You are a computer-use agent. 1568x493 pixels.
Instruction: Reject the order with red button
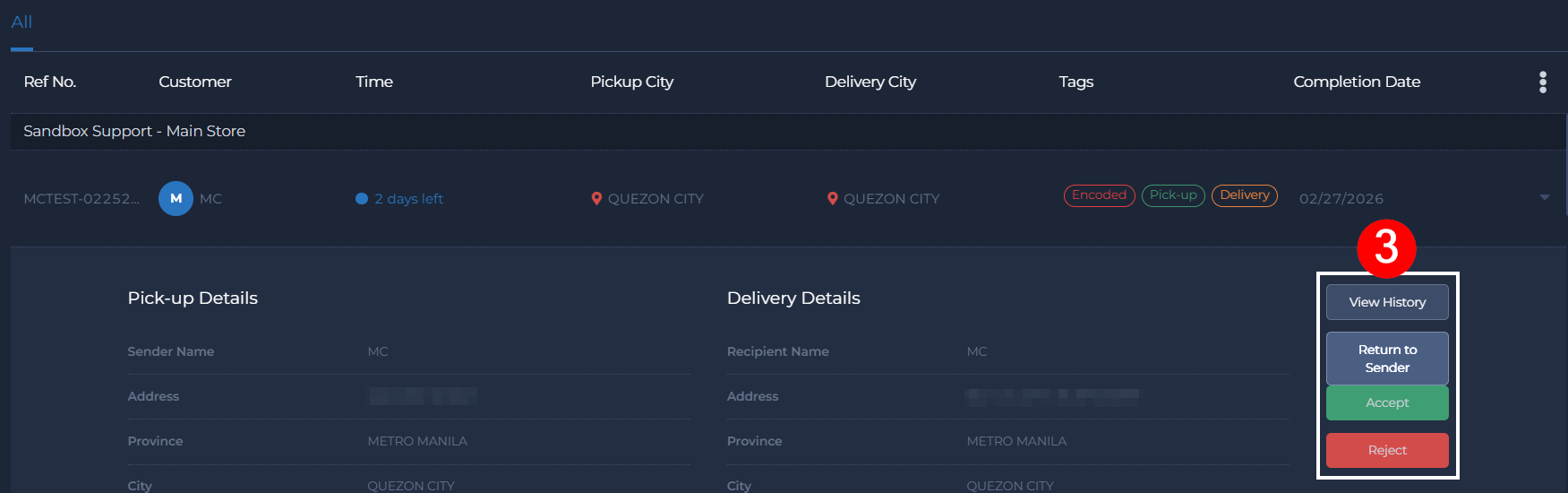coord(1386,450)
